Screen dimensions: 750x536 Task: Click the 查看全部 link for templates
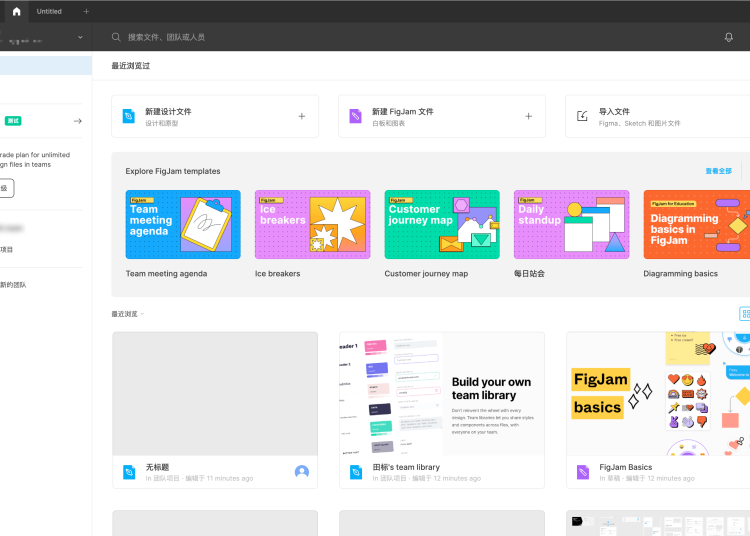tap(718, 171)
